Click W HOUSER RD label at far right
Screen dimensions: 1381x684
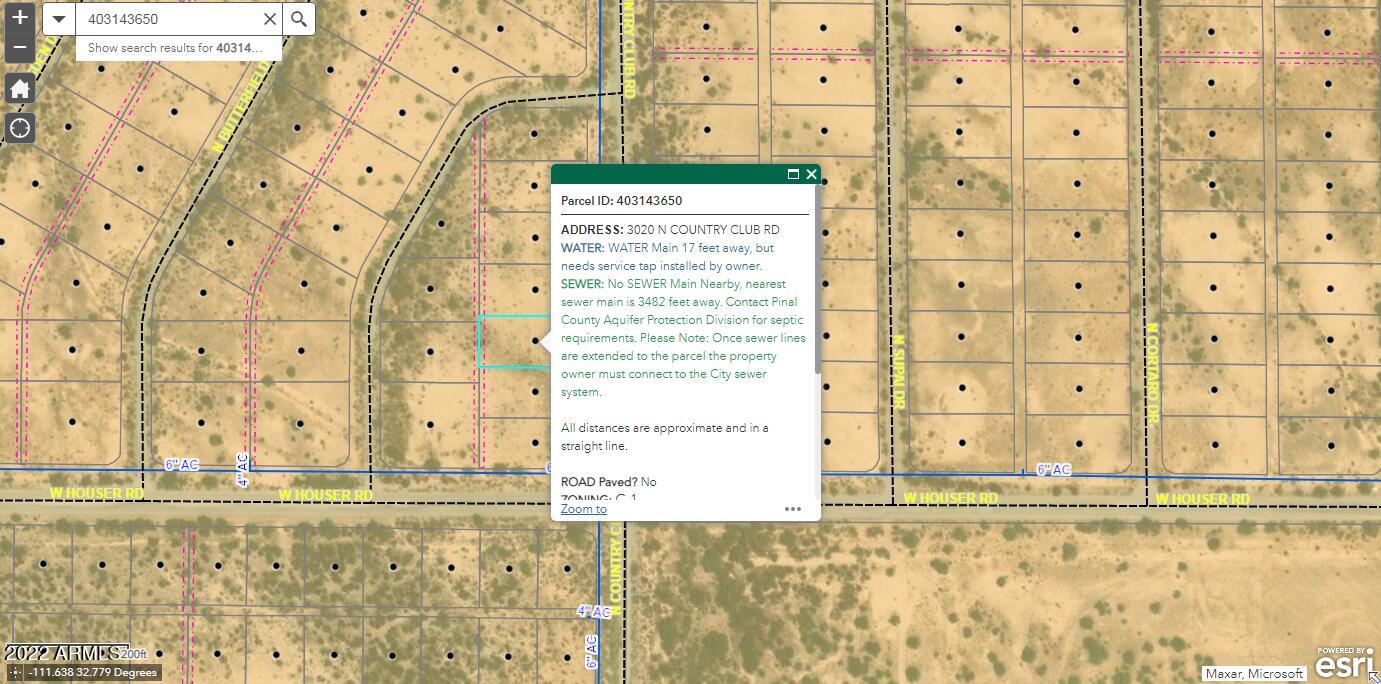1202,498
